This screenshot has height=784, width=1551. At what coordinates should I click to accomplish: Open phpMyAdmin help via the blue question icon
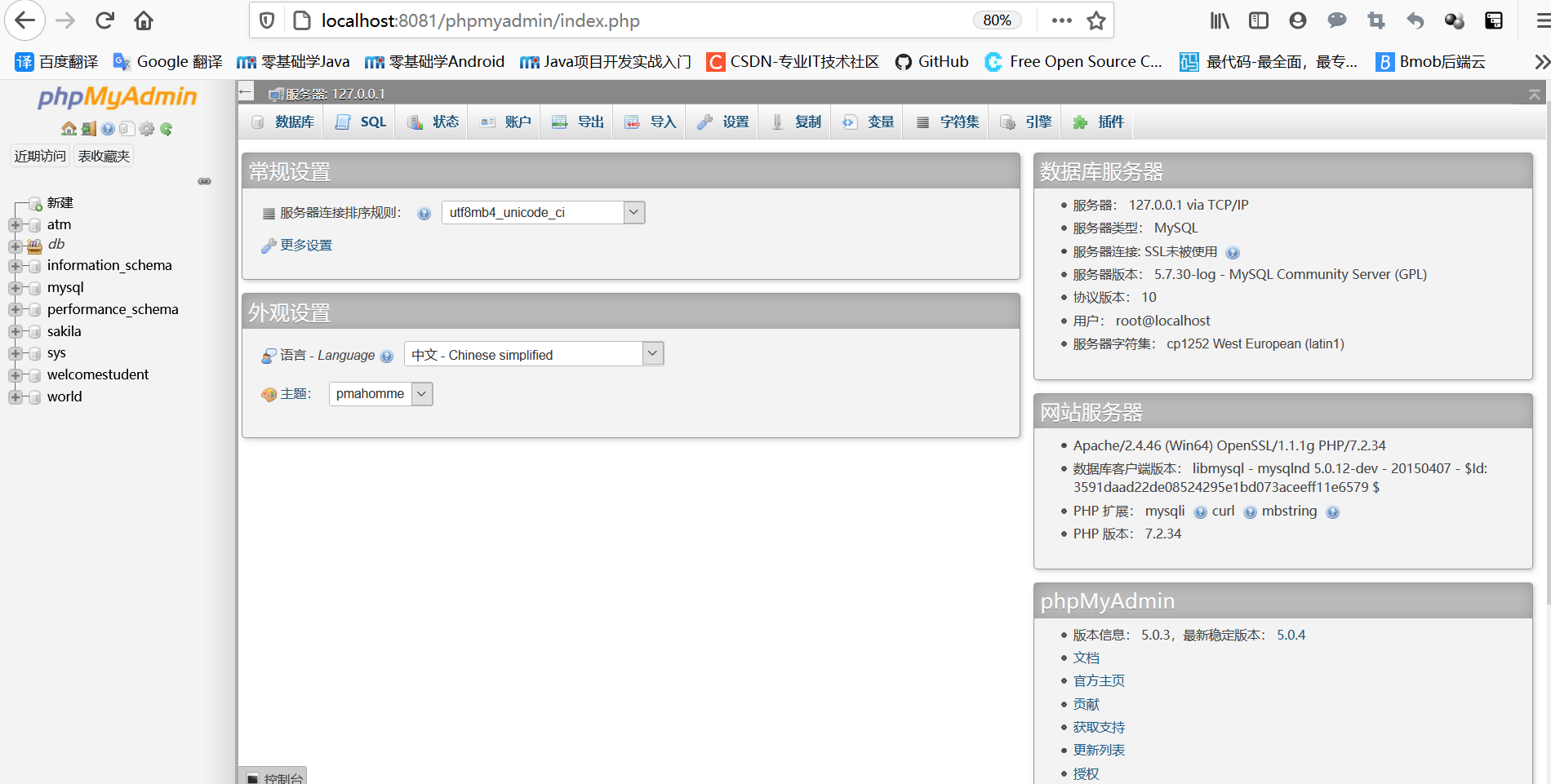(x=108, y=129)
